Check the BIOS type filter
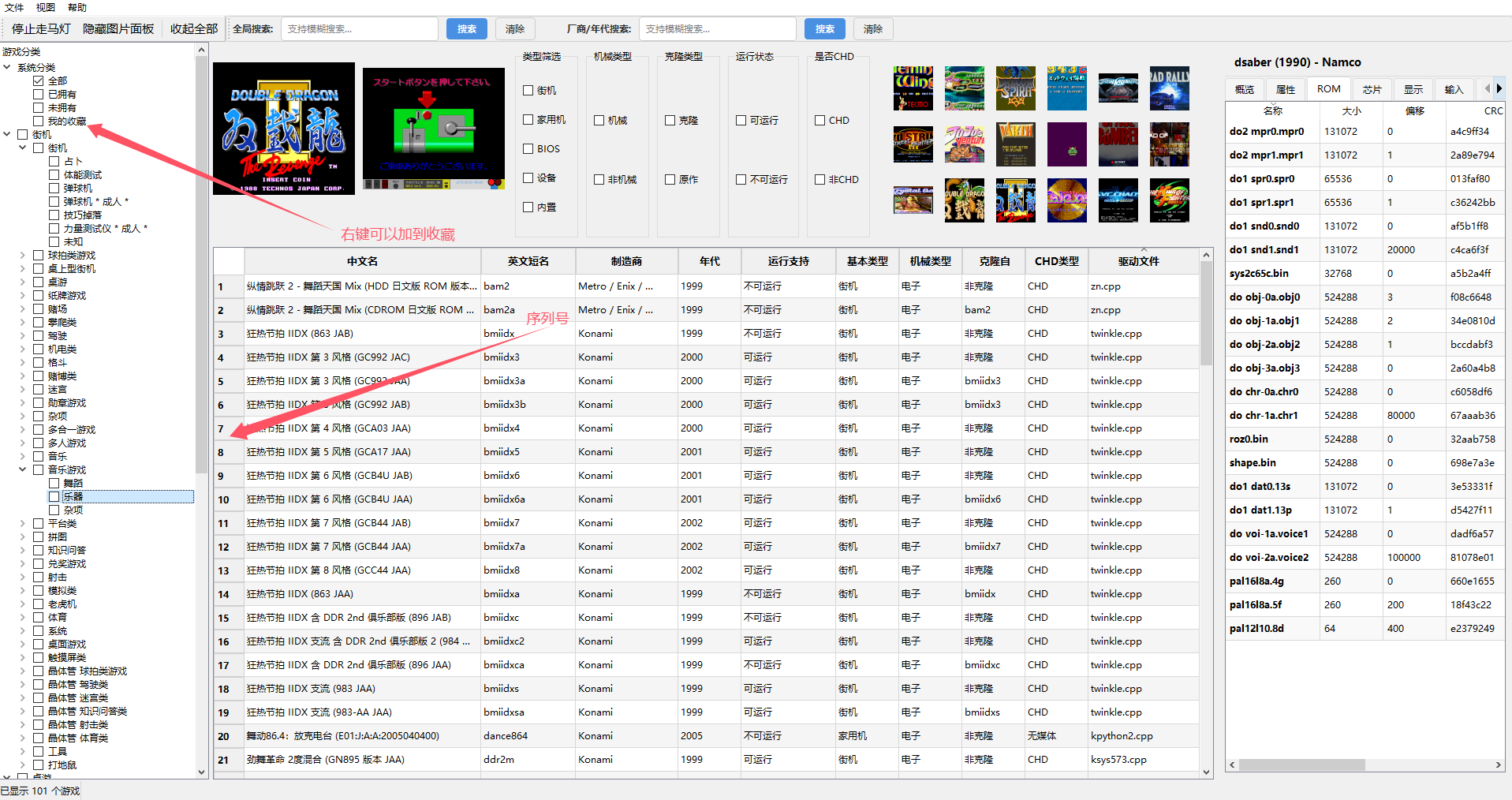Image resolution: width=1512 pixels, height=800 pixels. tap(528, 148)
